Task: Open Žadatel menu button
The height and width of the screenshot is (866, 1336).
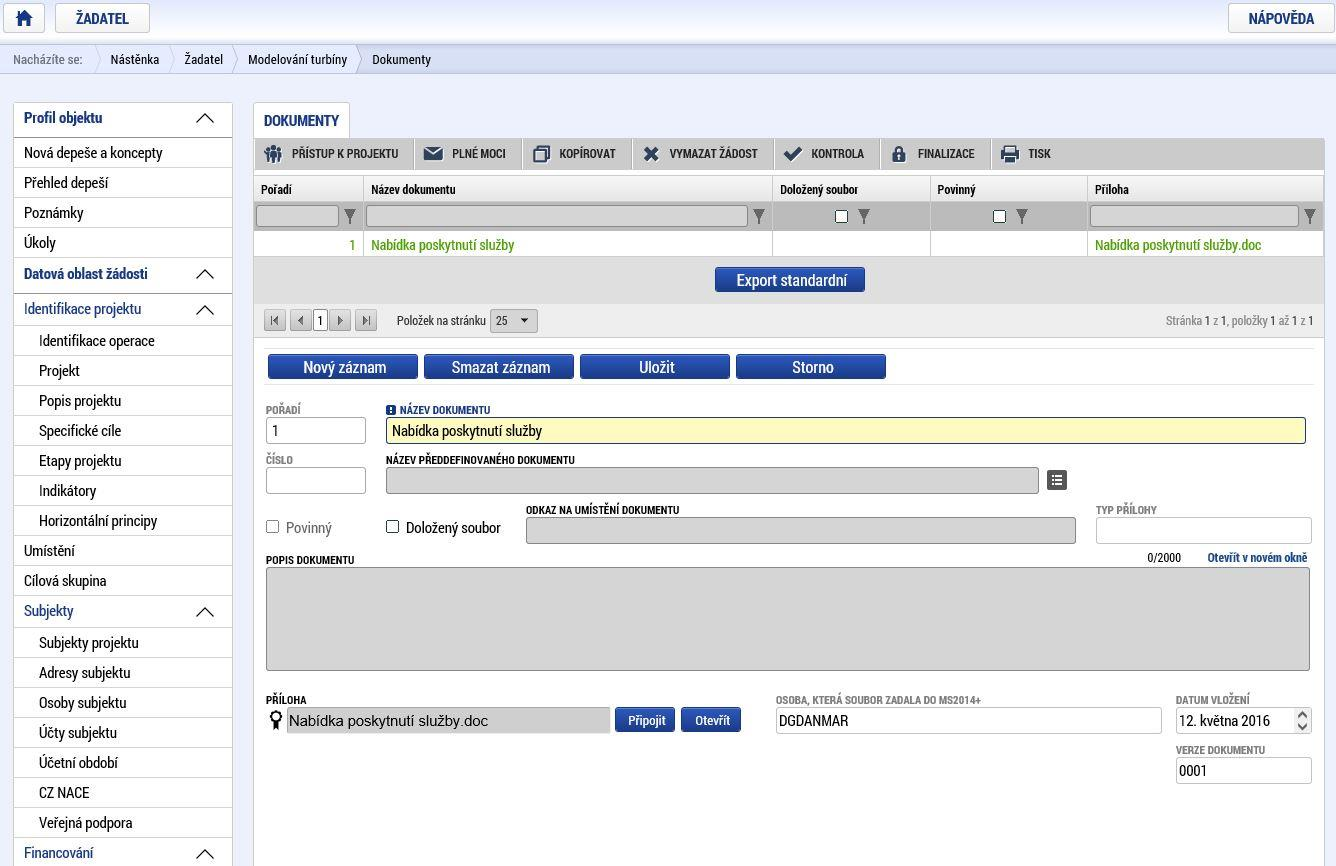Action: [x=102, y=18]
